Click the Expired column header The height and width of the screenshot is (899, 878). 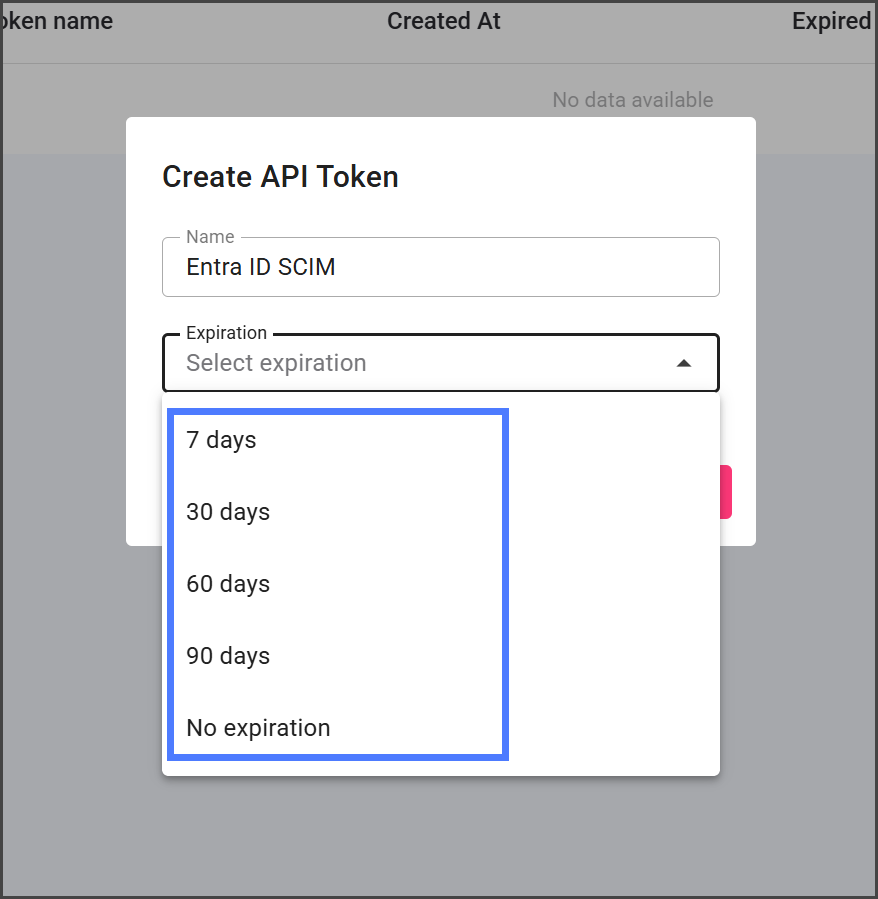pyautogui.click(x=831, y=21)
